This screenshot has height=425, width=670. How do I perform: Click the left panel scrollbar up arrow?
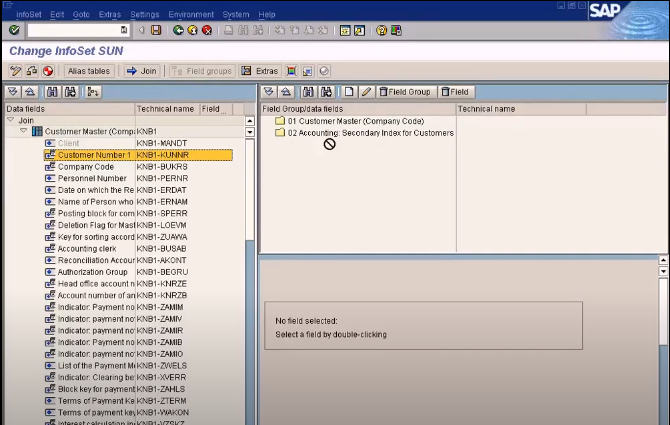(250, 121)
